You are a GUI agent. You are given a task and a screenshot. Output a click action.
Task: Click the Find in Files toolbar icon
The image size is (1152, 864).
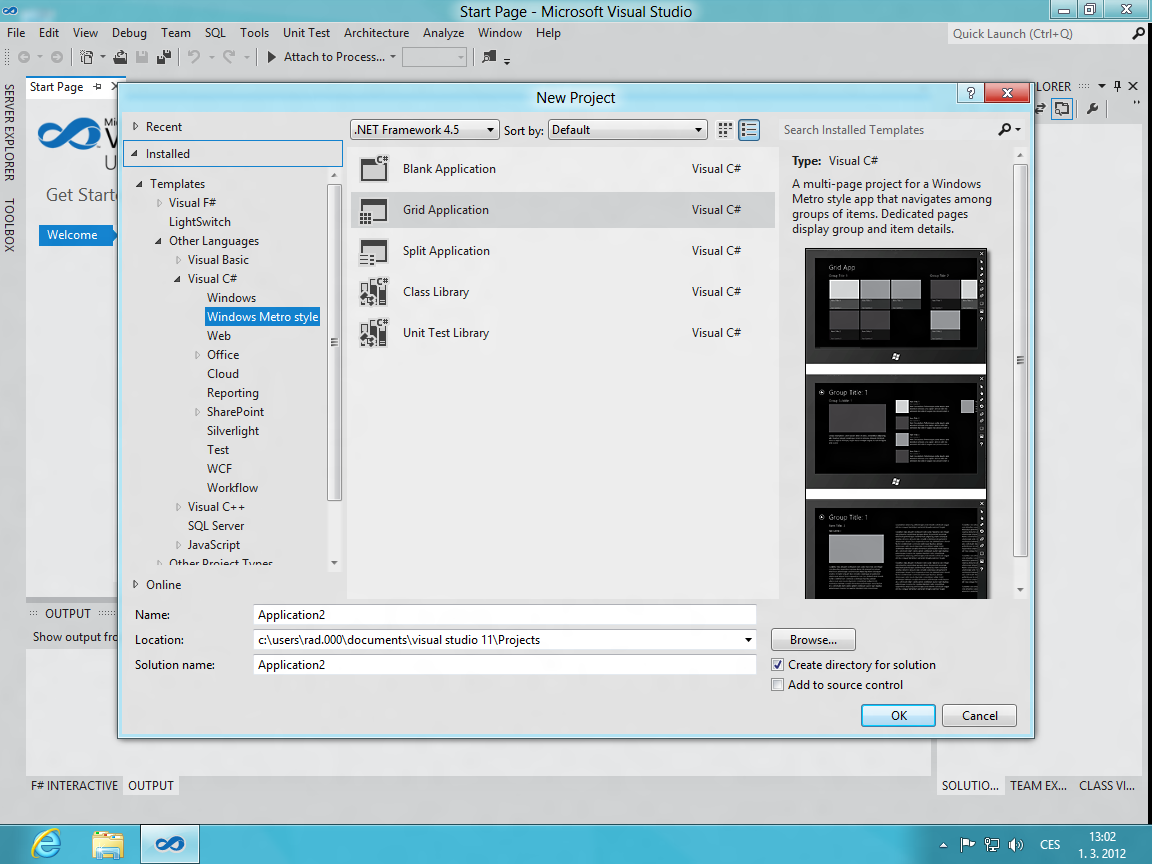click(489, 57)
